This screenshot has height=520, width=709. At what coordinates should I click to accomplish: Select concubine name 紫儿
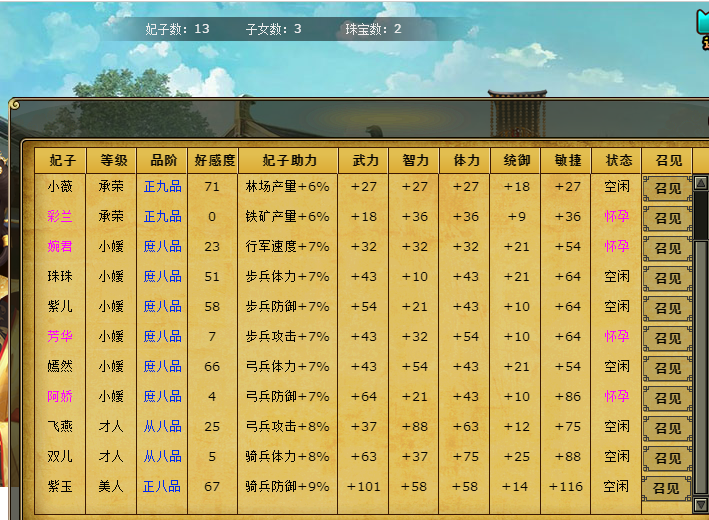click(x=60, y=307)
